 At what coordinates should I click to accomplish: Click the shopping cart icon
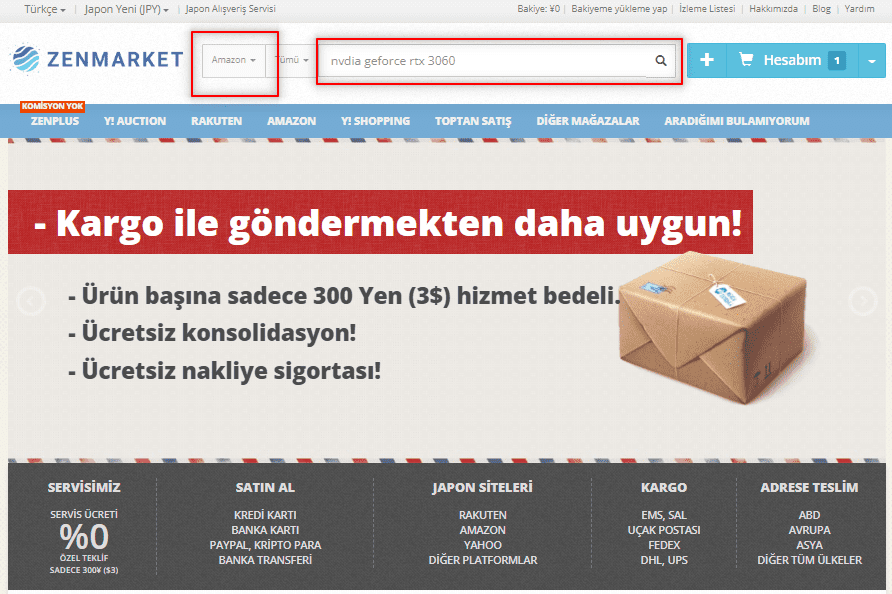tap(746, 60)
